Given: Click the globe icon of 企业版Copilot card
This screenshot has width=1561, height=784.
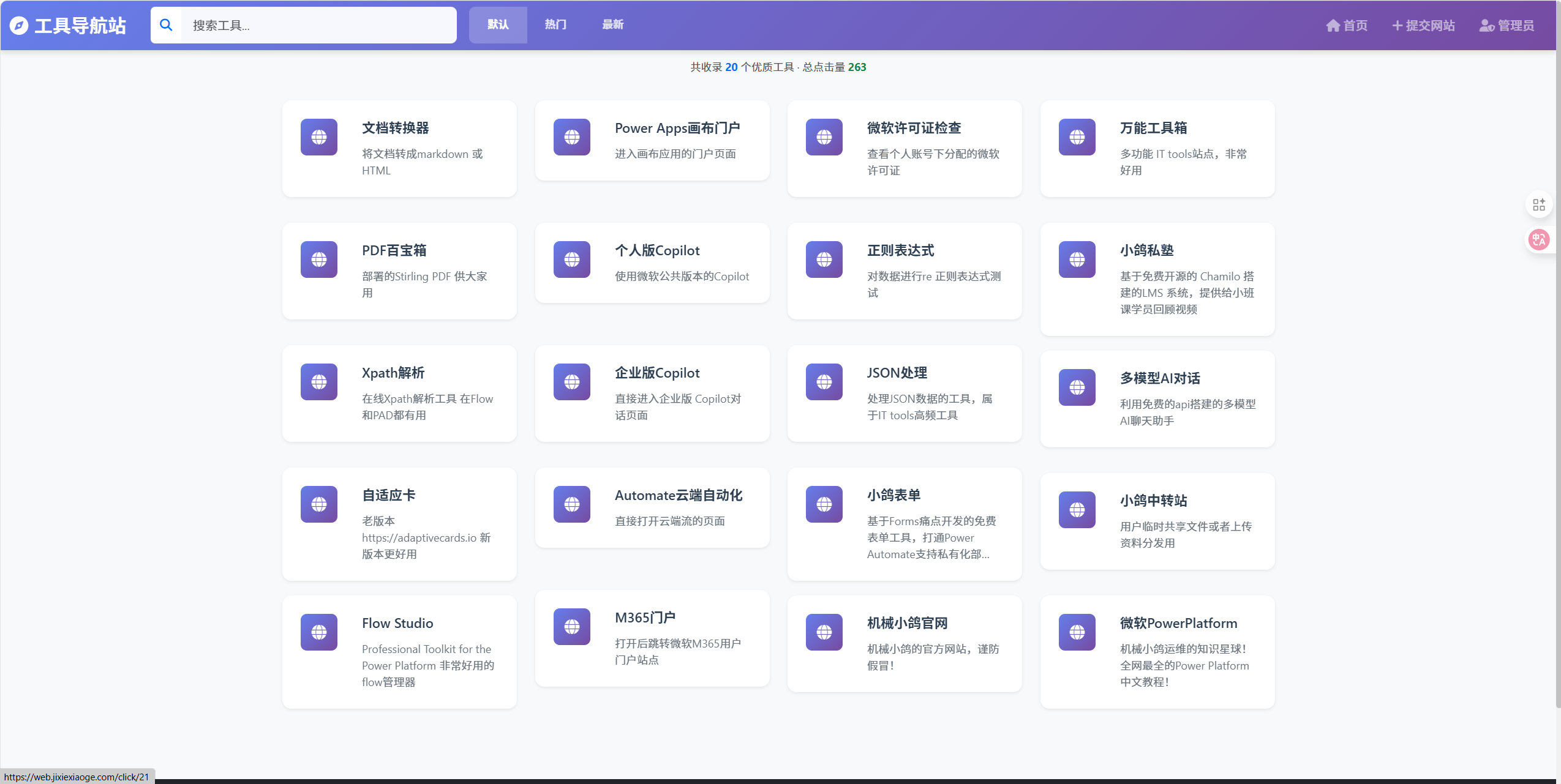Looking at the screenshot, I should [572, 382].
